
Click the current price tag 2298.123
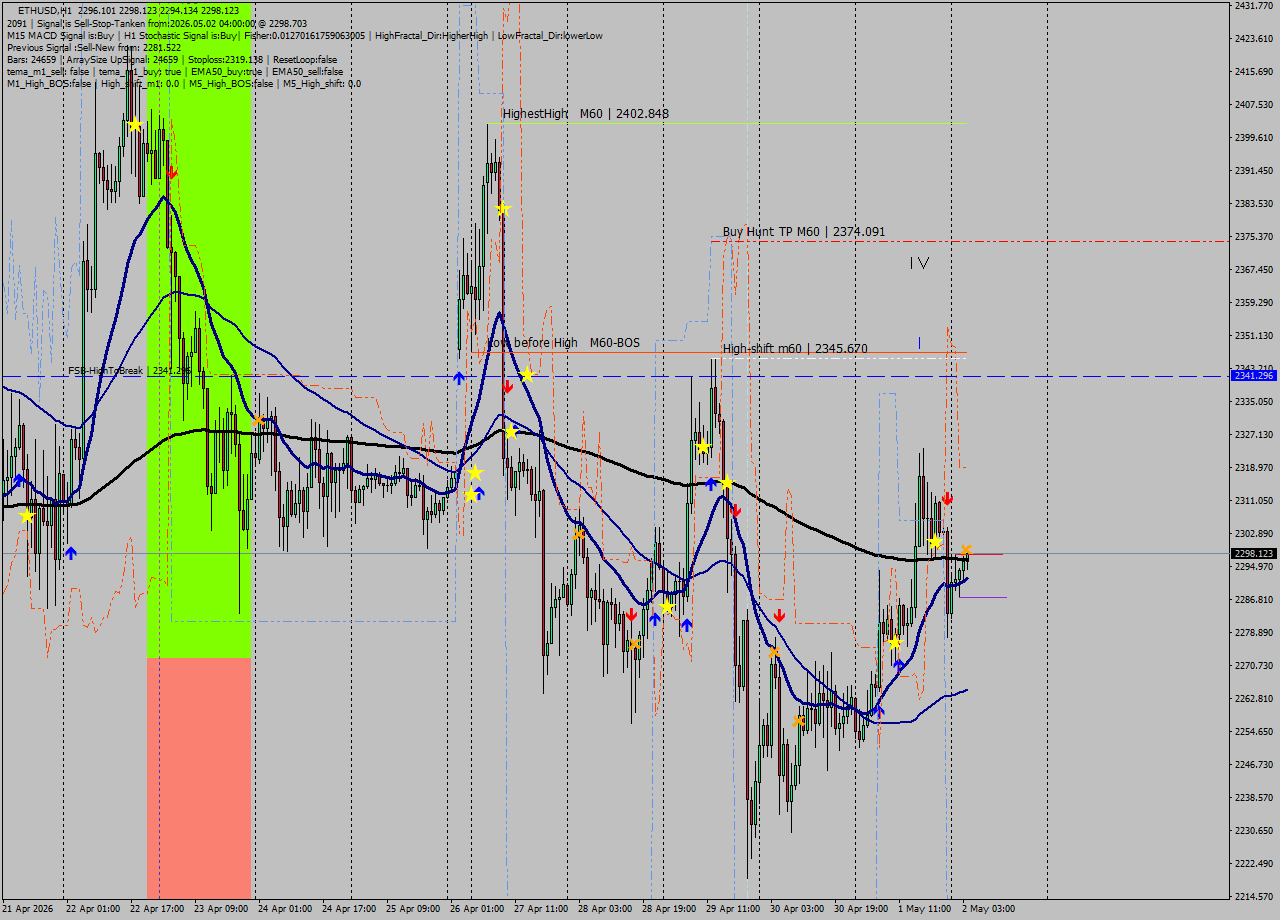(x=1254, y=554)
